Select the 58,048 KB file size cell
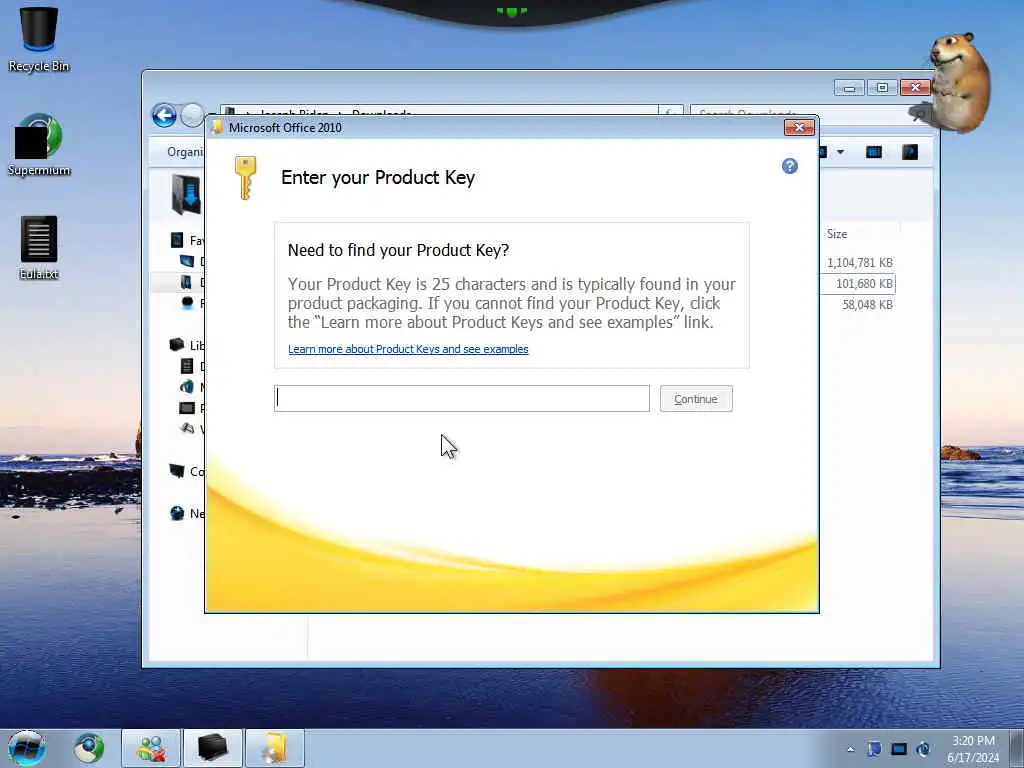1024x768 pixels. tap(867, 304)
